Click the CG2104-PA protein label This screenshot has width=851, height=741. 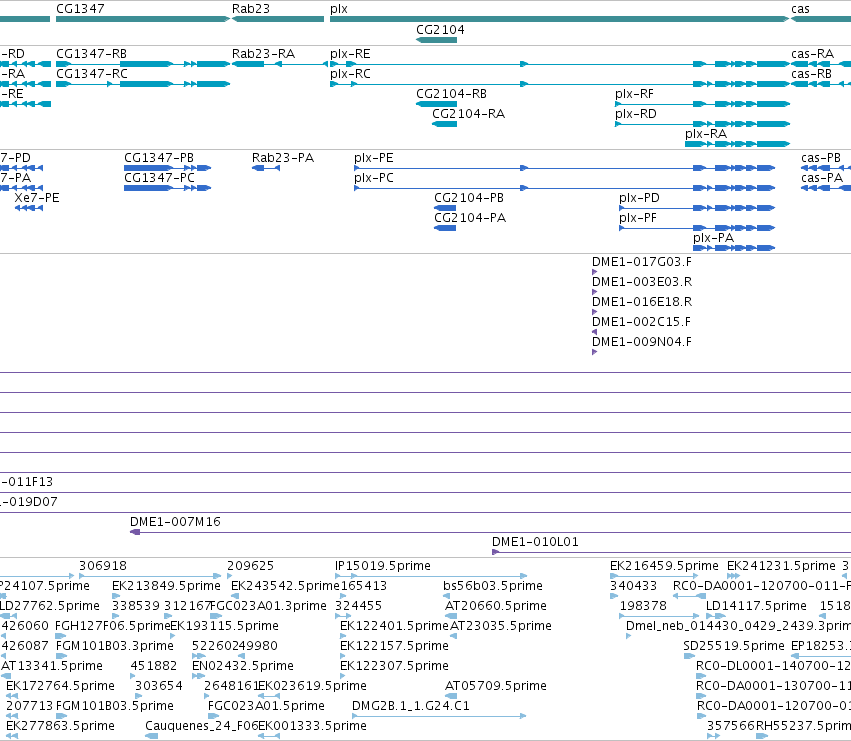coord(470,218)
